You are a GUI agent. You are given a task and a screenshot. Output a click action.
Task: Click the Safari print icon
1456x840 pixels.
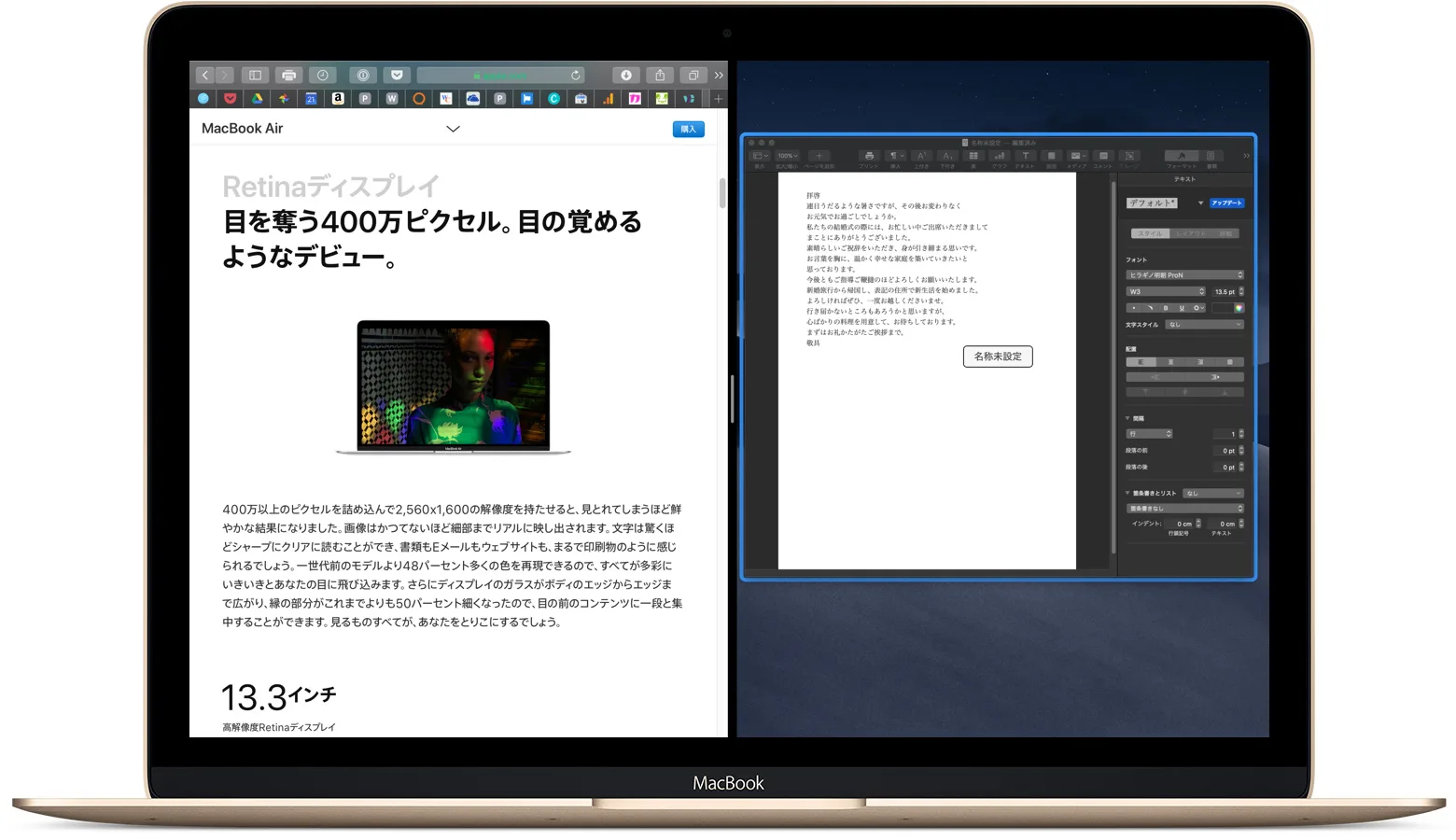(x=289, y=76)
